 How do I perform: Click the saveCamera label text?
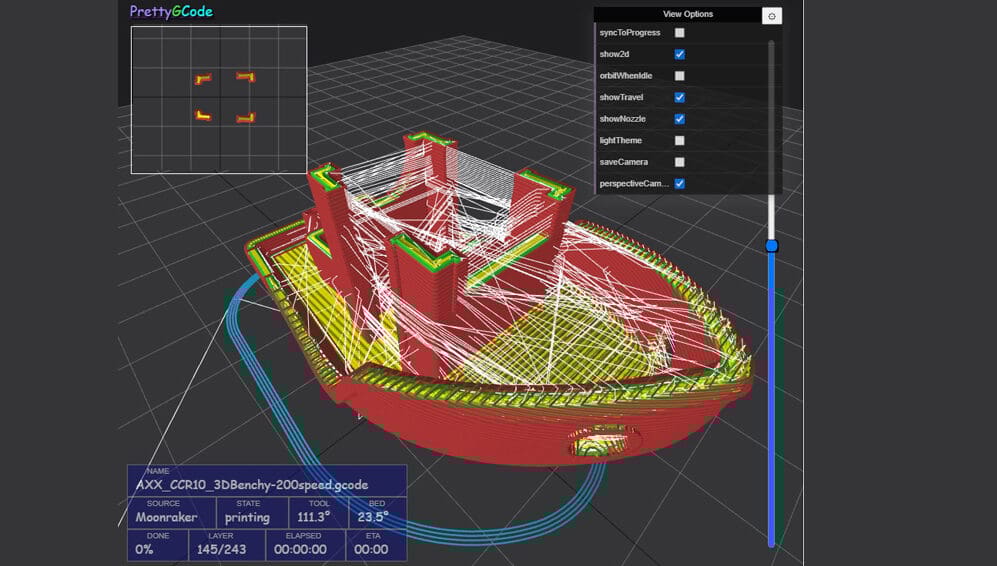pyautogui.click(x=624, y=162)
